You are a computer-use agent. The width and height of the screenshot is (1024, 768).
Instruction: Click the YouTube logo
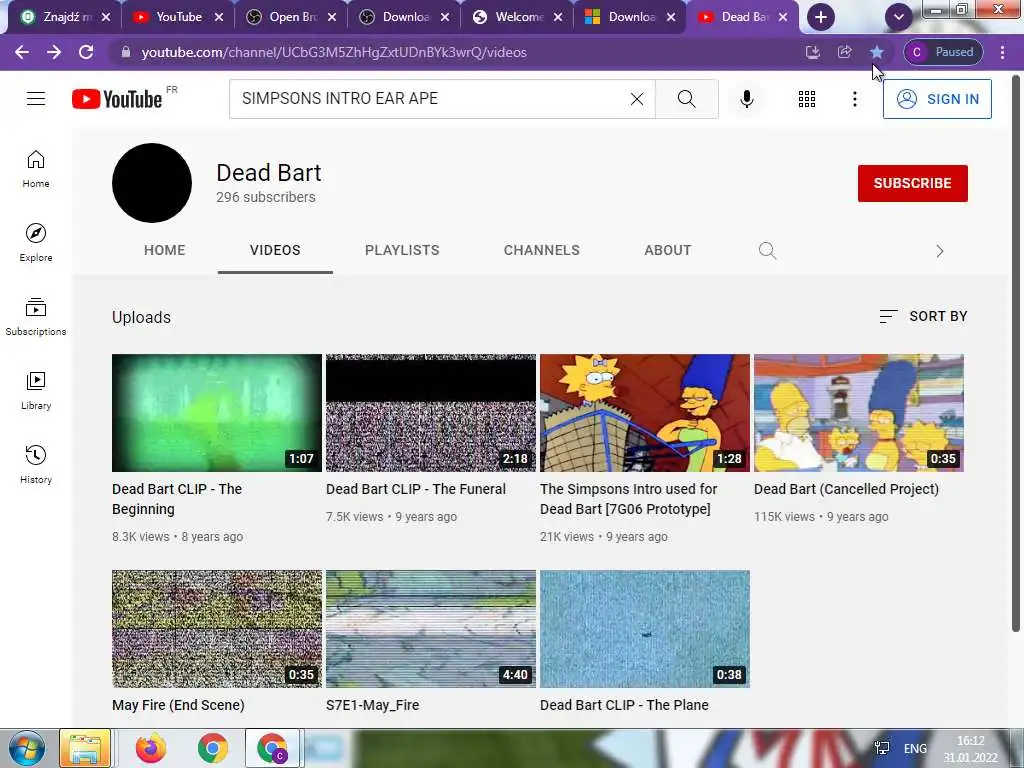point(117,99)
